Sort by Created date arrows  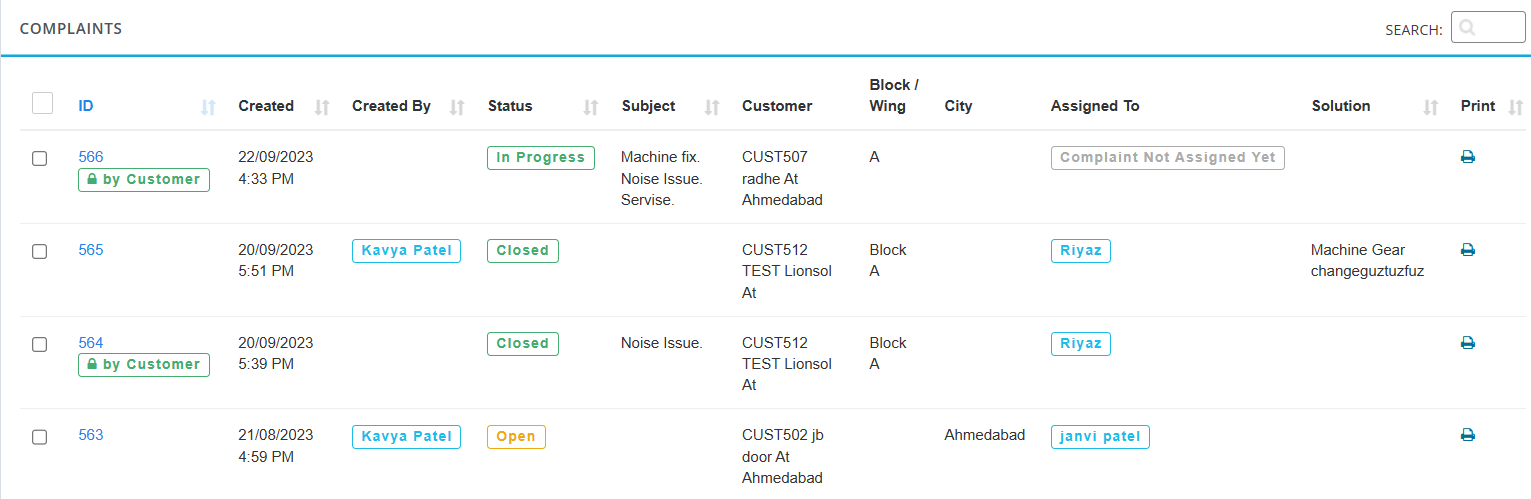pos(322,107)
